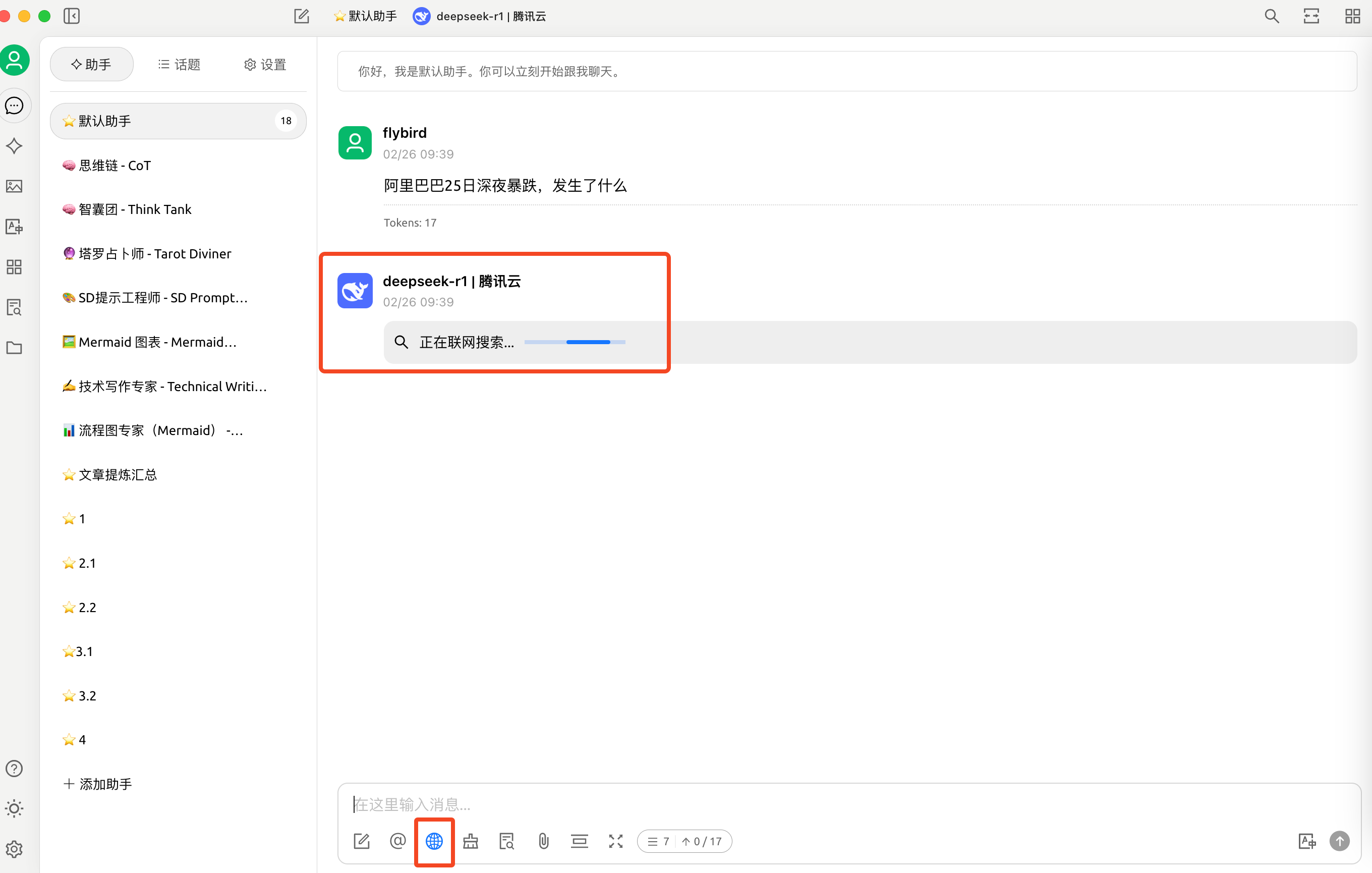The height and width of the screenshot is (873, 1372).
Task: Open the files folder in sidebar
Action: pyautogui.click(x=14, y=348)
